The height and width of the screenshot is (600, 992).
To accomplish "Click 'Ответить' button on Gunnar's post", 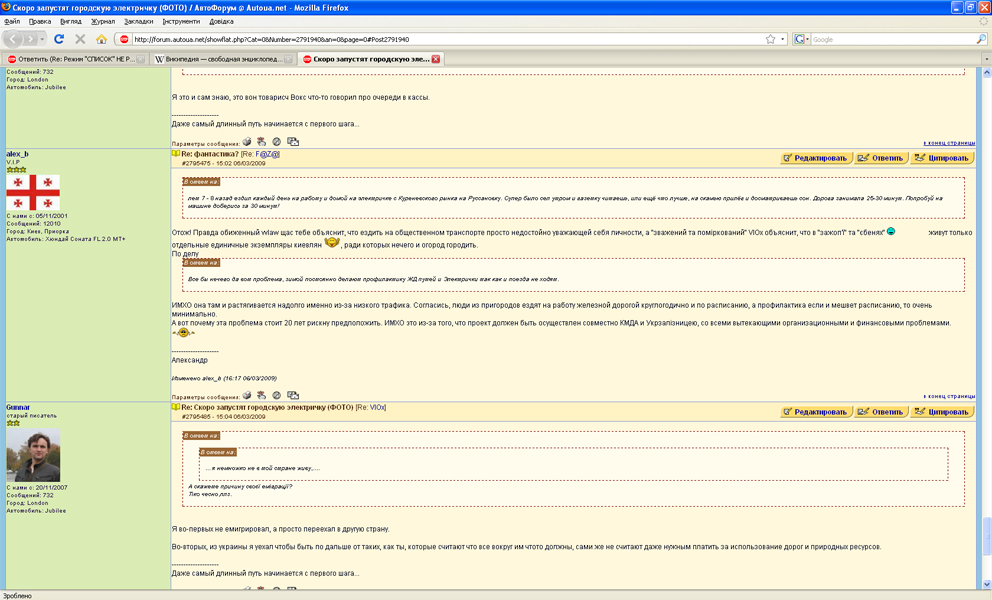I will [880, 412].
